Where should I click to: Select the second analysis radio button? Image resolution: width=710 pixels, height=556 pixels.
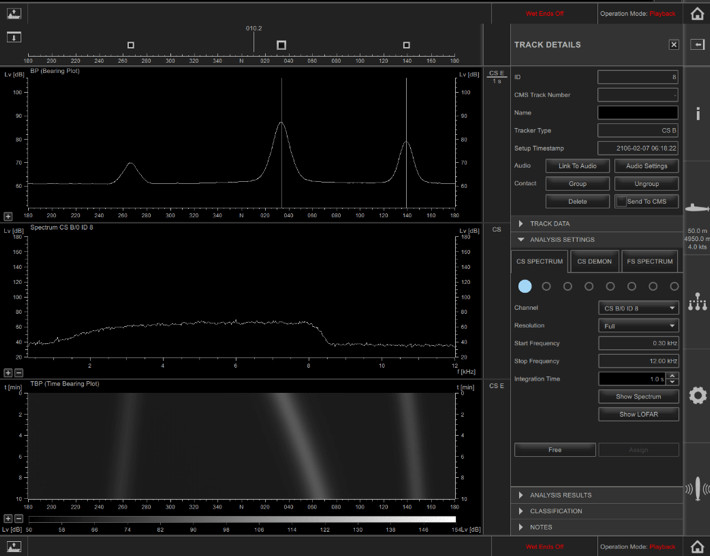coord(547,286)
